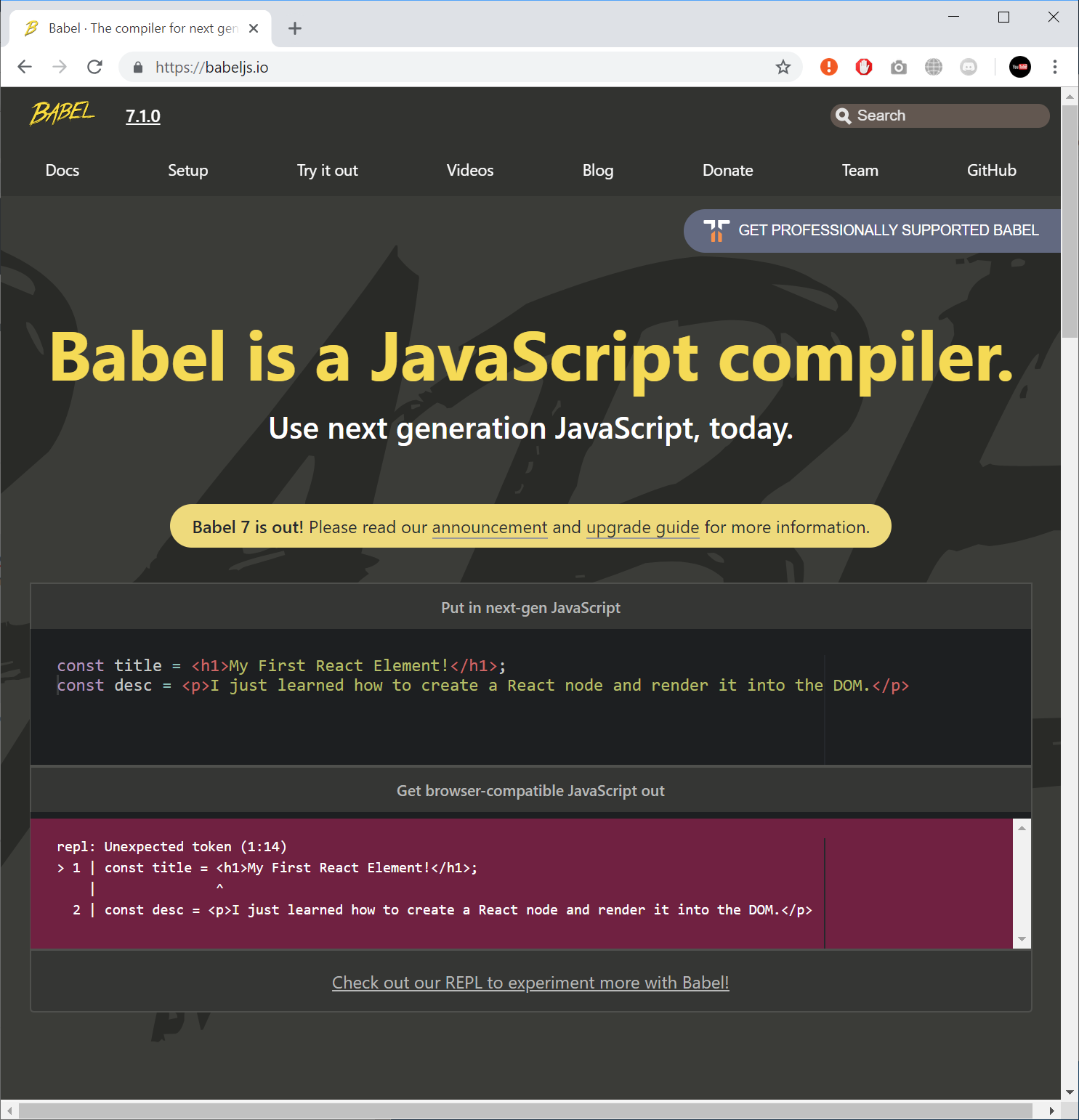
Task: Click 'Put in next-gen JavaScript' heading
Action: coord(530,608)
